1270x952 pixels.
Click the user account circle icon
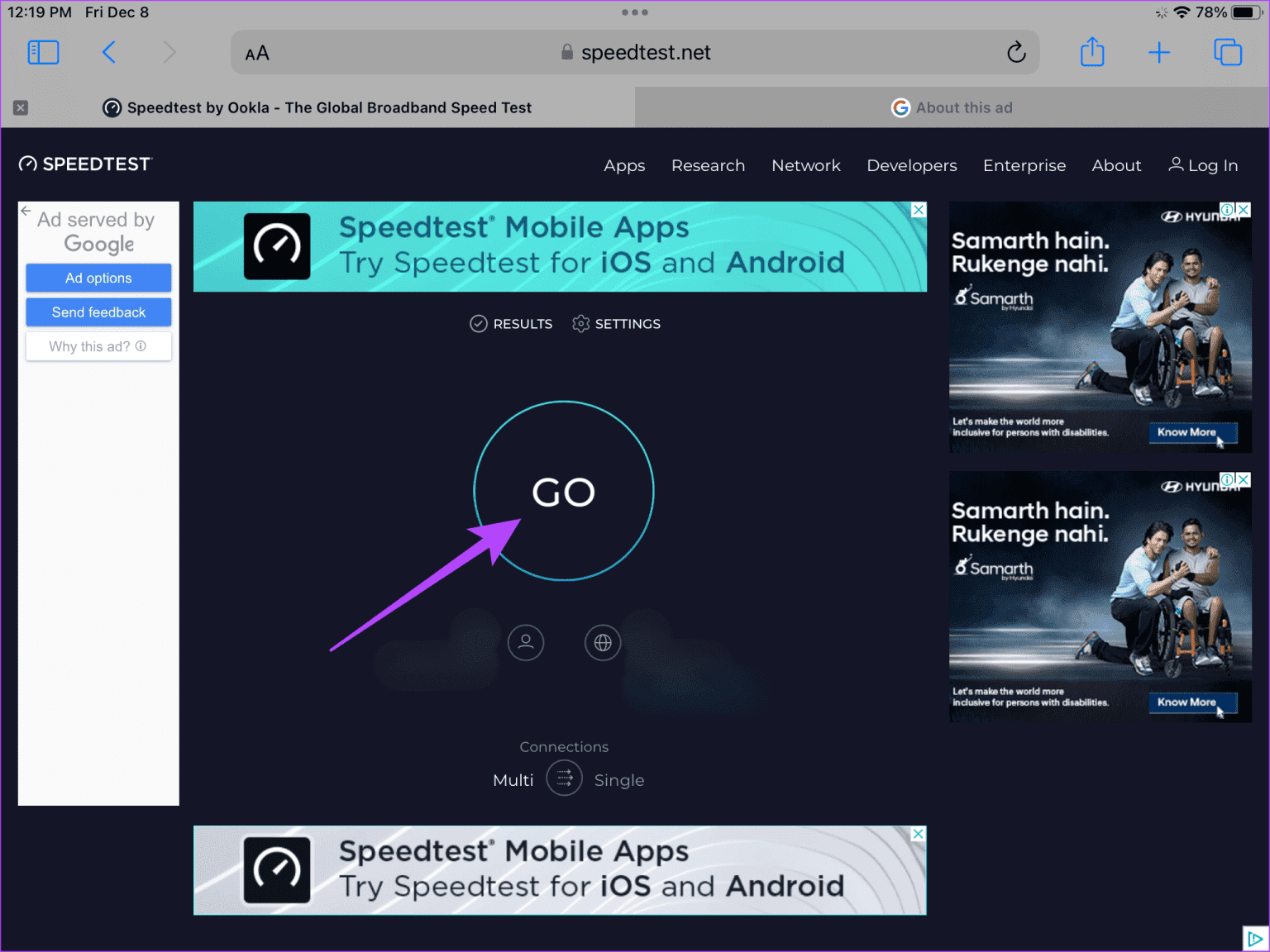(x=526, y=642)
